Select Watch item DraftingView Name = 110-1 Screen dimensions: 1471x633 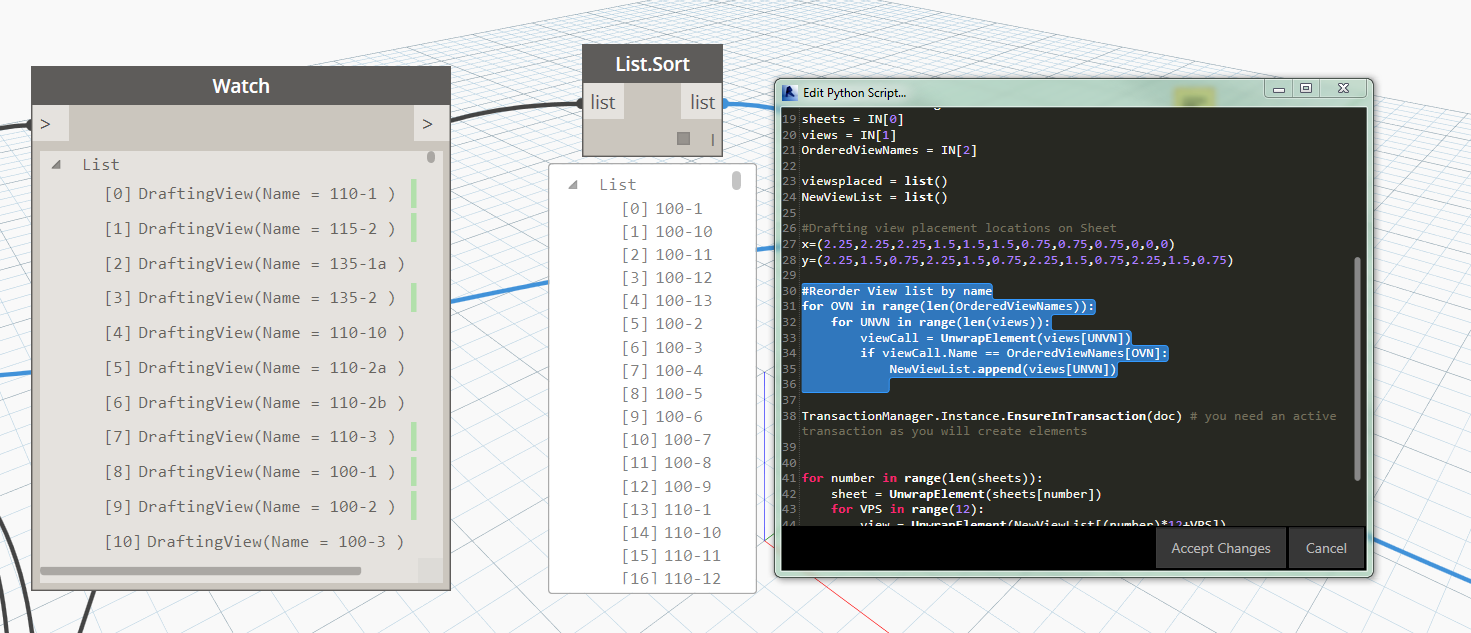point(250,194)
